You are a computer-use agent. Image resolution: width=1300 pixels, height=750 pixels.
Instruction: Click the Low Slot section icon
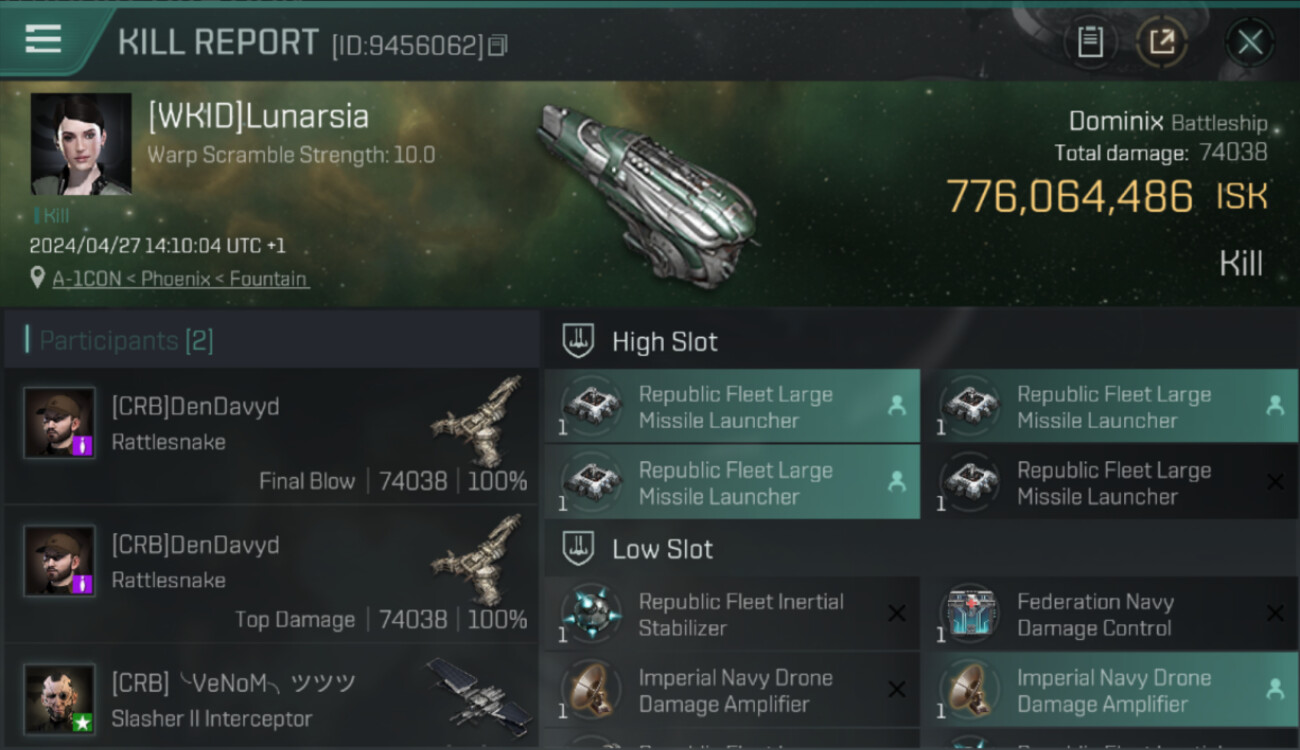[x=578, y=549]
